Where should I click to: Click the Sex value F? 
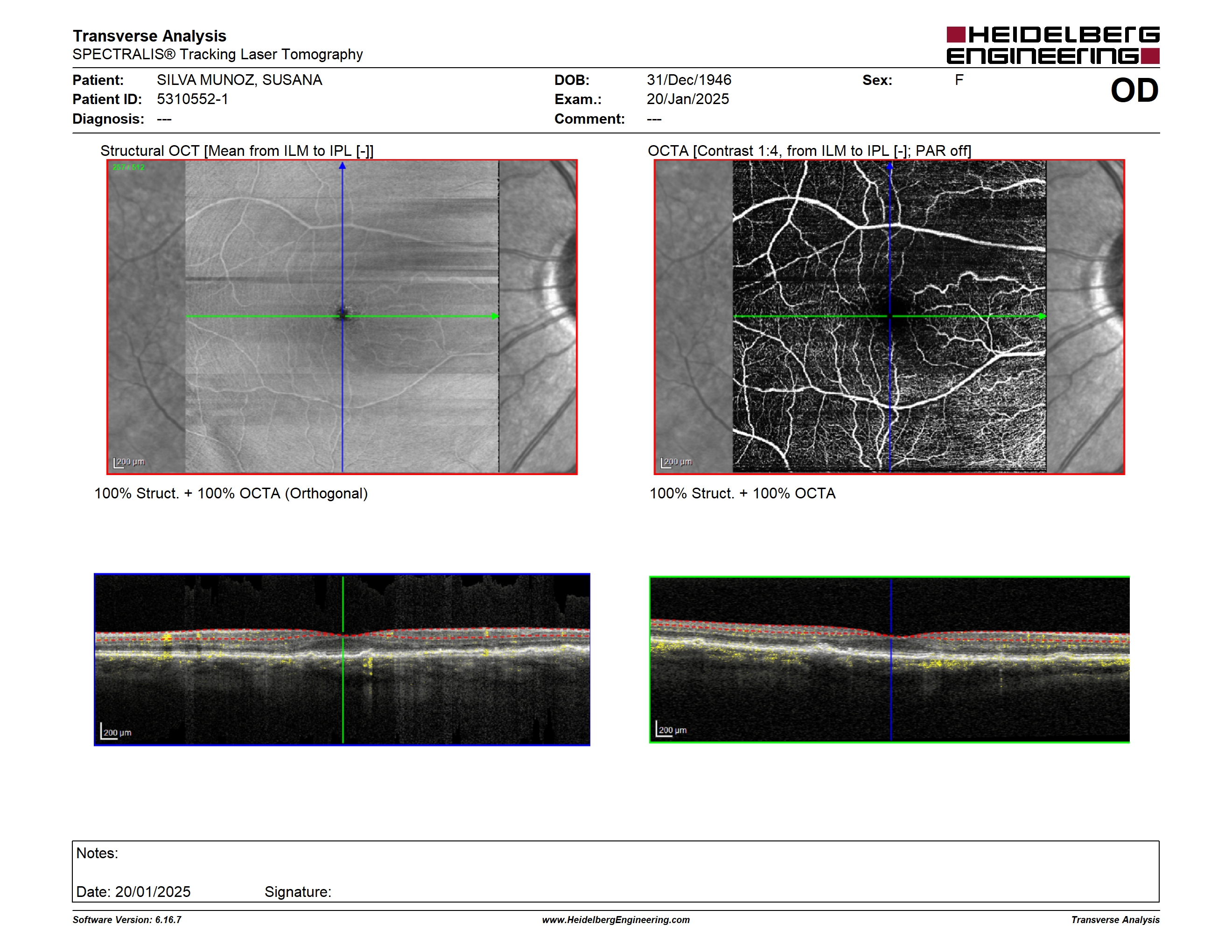959,79
